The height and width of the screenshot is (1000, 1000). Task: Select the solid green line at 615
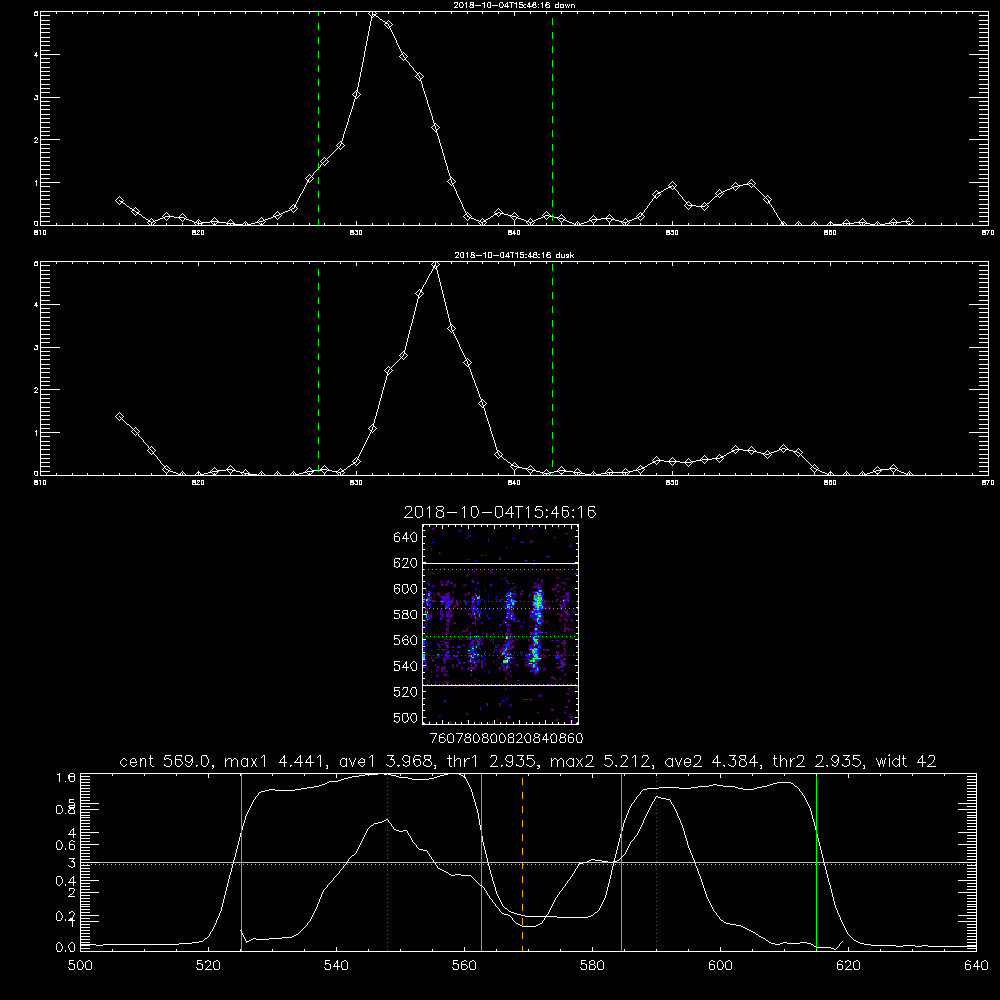click(x=816, y=862)
